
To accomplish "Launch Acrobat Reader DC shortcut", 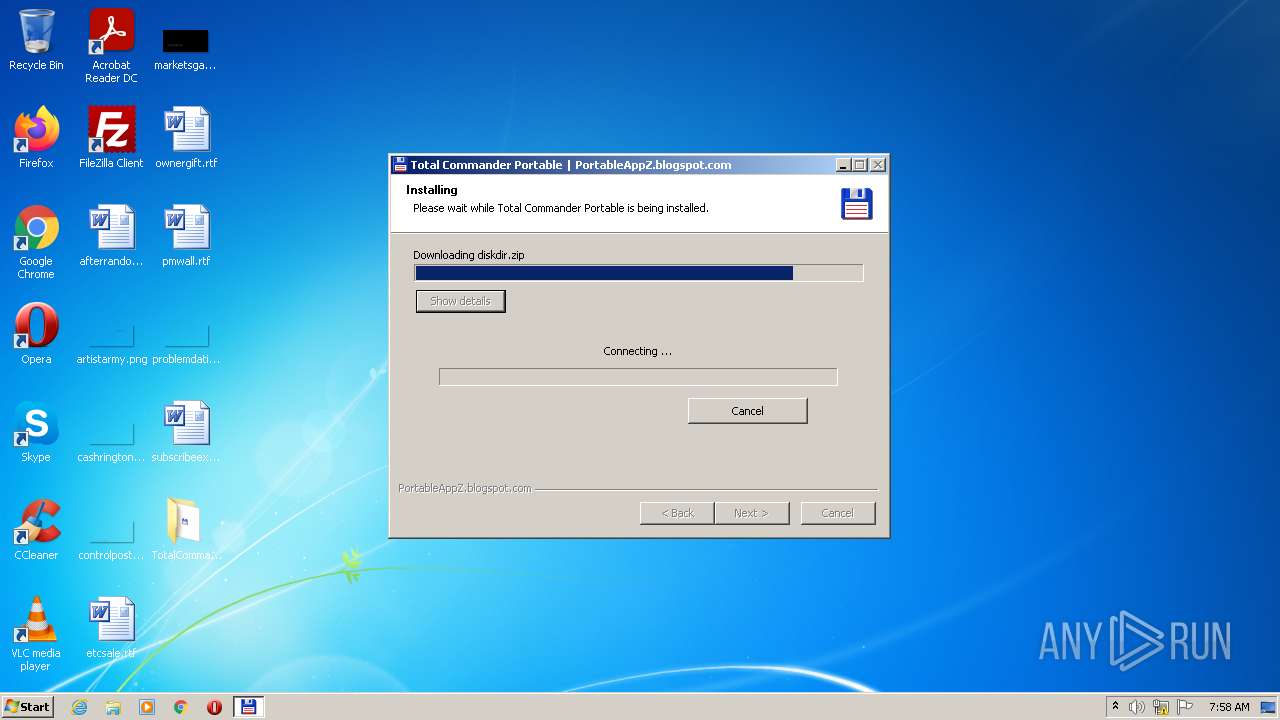I will pyautogui.click(x=111, y=46).
